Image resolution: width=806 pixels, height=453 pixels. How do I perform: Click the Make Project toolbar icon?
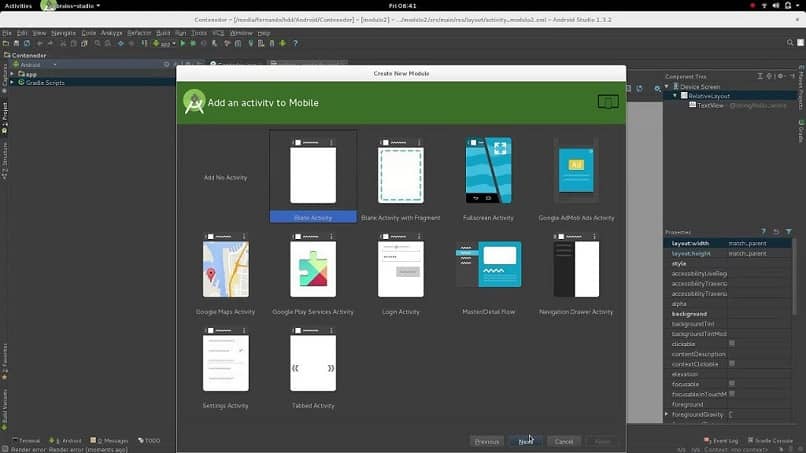point(144,44)
